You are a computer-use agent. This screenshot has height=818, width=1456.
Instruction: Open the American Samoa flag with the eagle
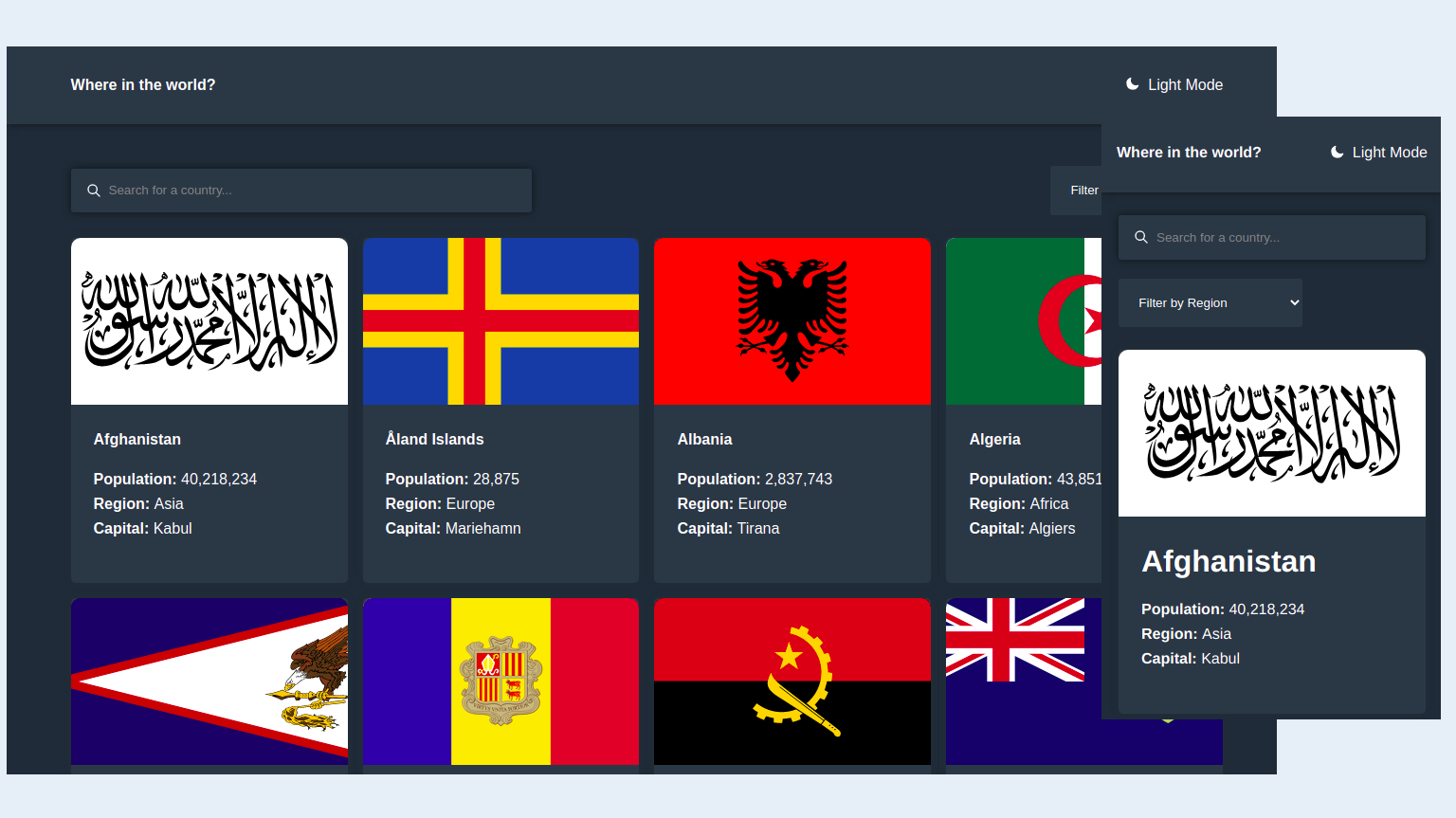point(209,682)
